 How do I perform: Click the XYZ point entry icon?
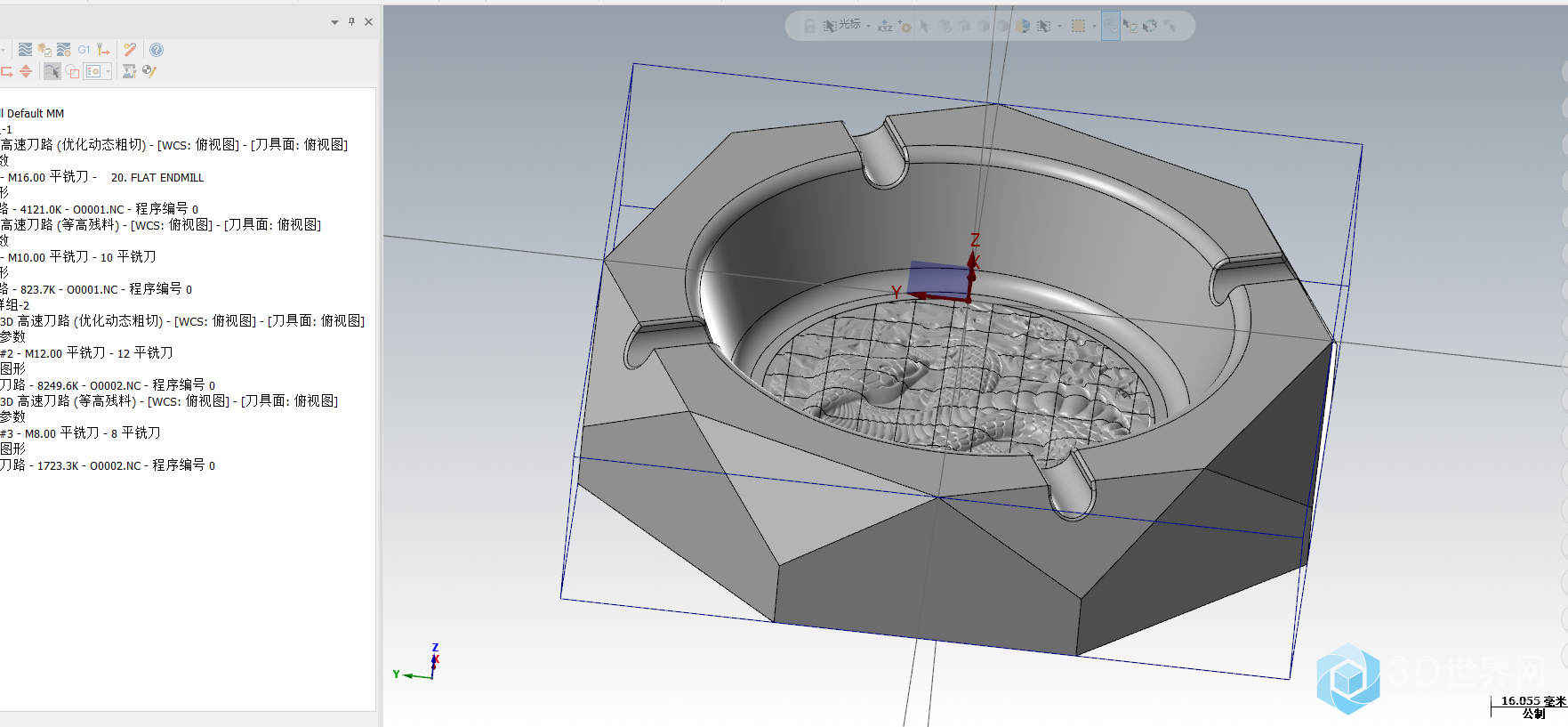point(885,26)
